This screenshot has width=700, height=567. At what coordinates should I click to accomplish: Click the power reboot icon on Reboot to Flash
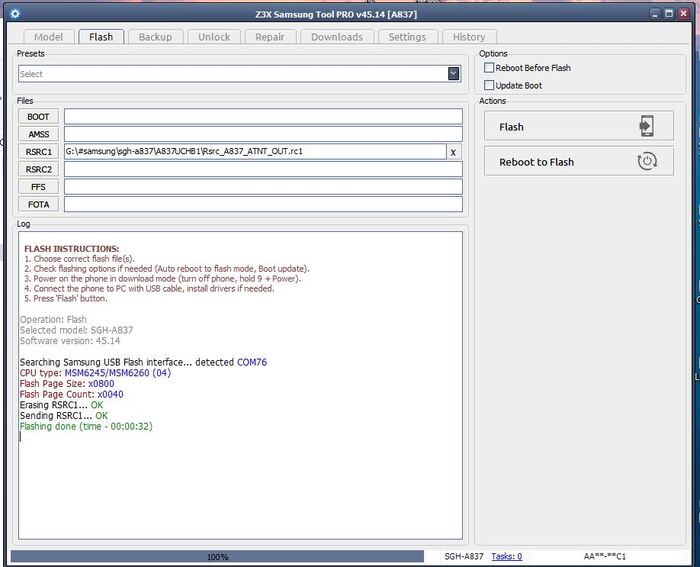(x=647, y=161)
